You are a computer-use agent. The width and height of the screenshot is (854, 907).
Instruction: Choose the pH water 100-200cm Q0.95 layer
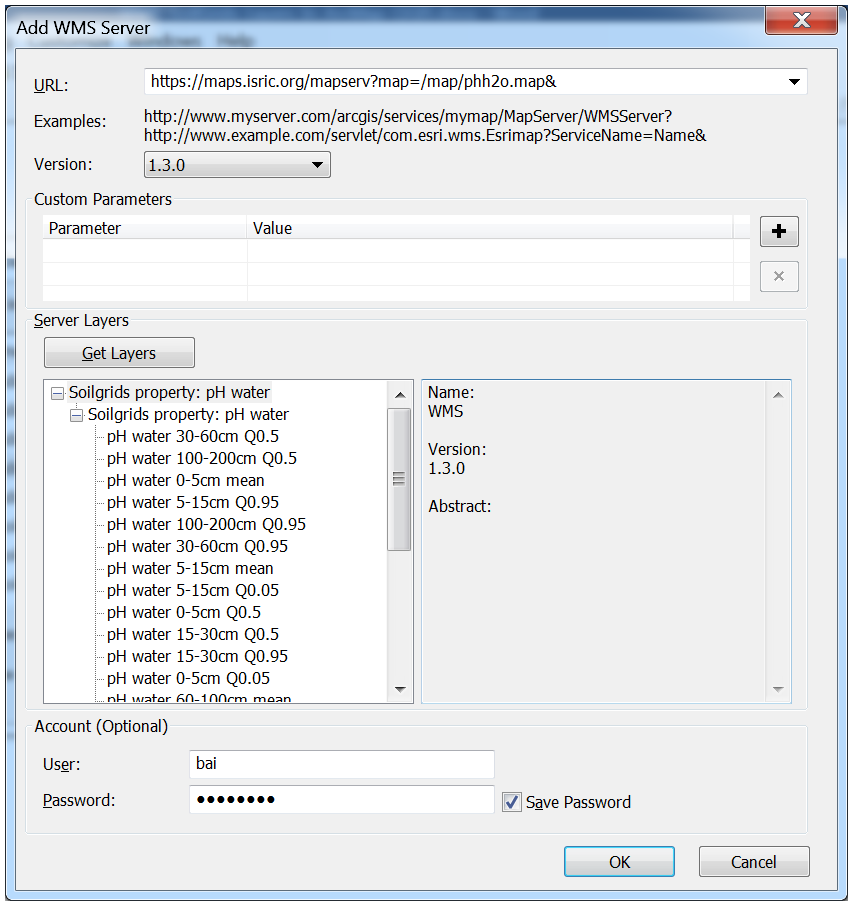206,525
